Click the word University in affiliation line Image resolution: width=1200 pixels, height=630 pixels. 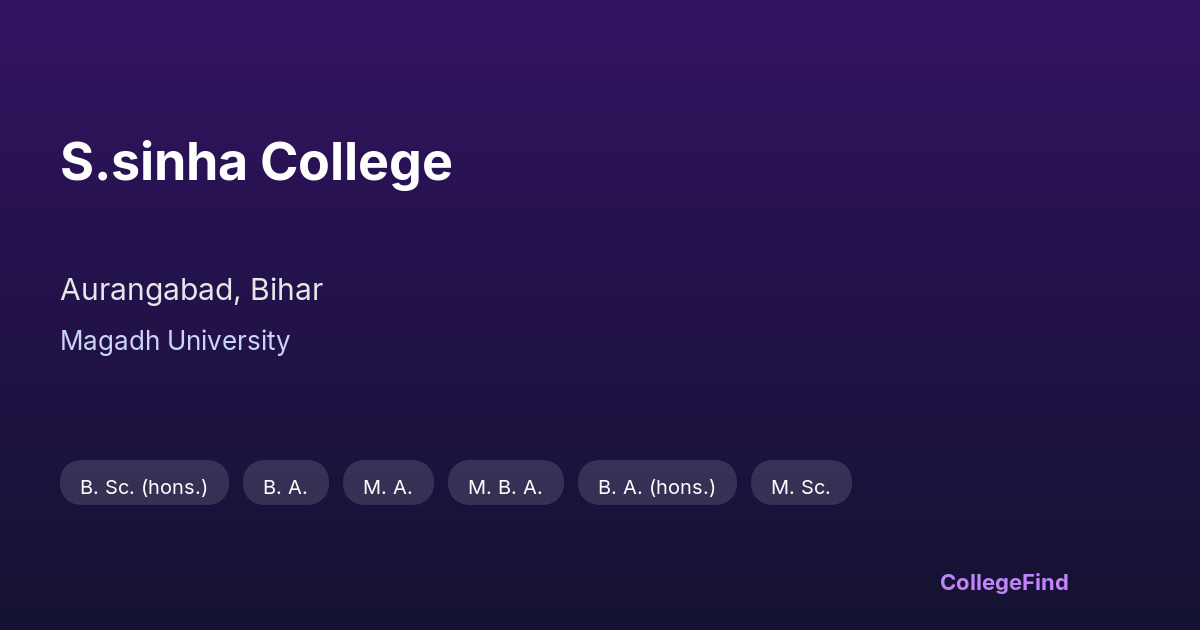click(228, 341)
